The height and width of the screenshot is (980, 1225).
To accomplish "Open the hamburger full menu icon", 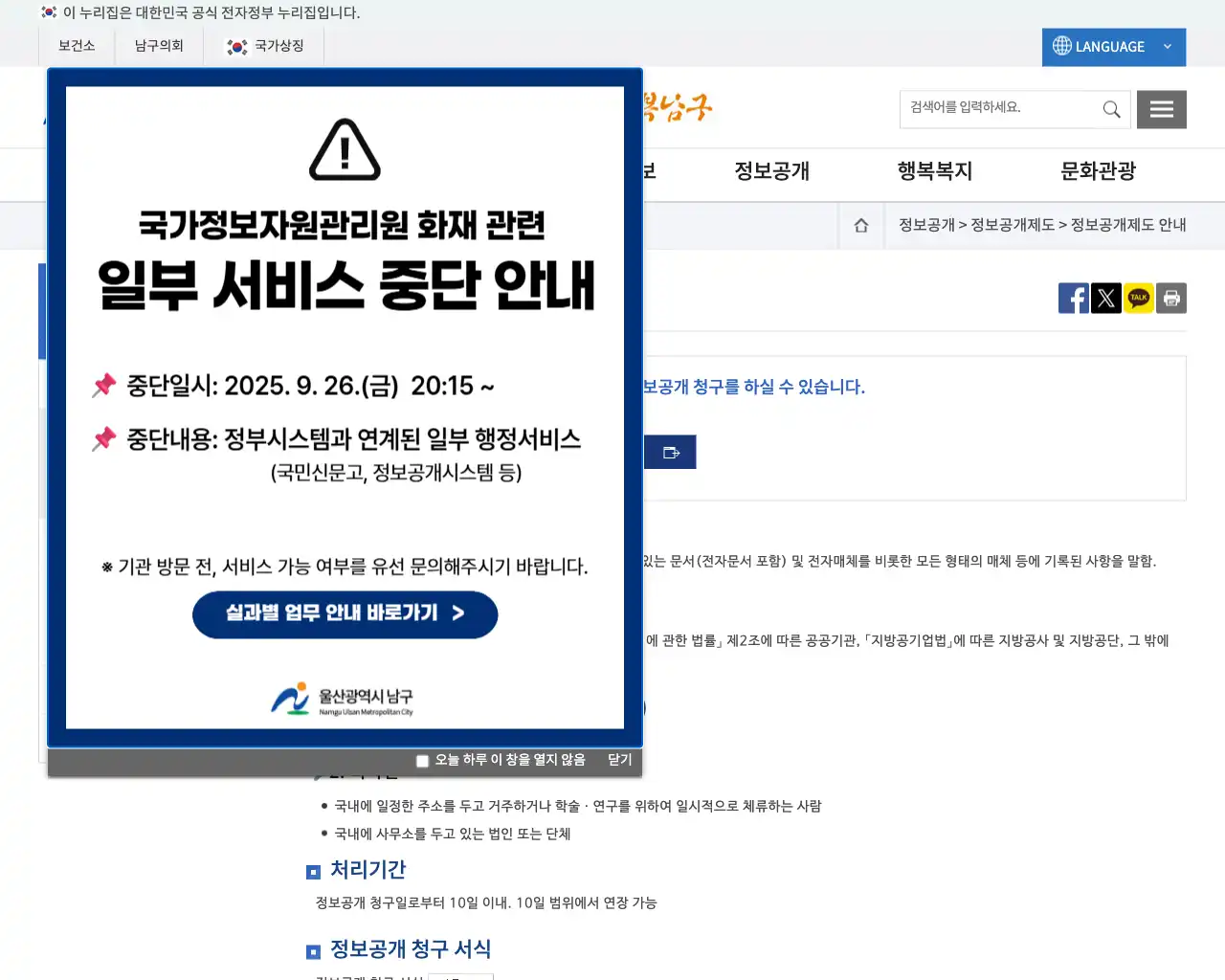I will [x=1162, y=109].
